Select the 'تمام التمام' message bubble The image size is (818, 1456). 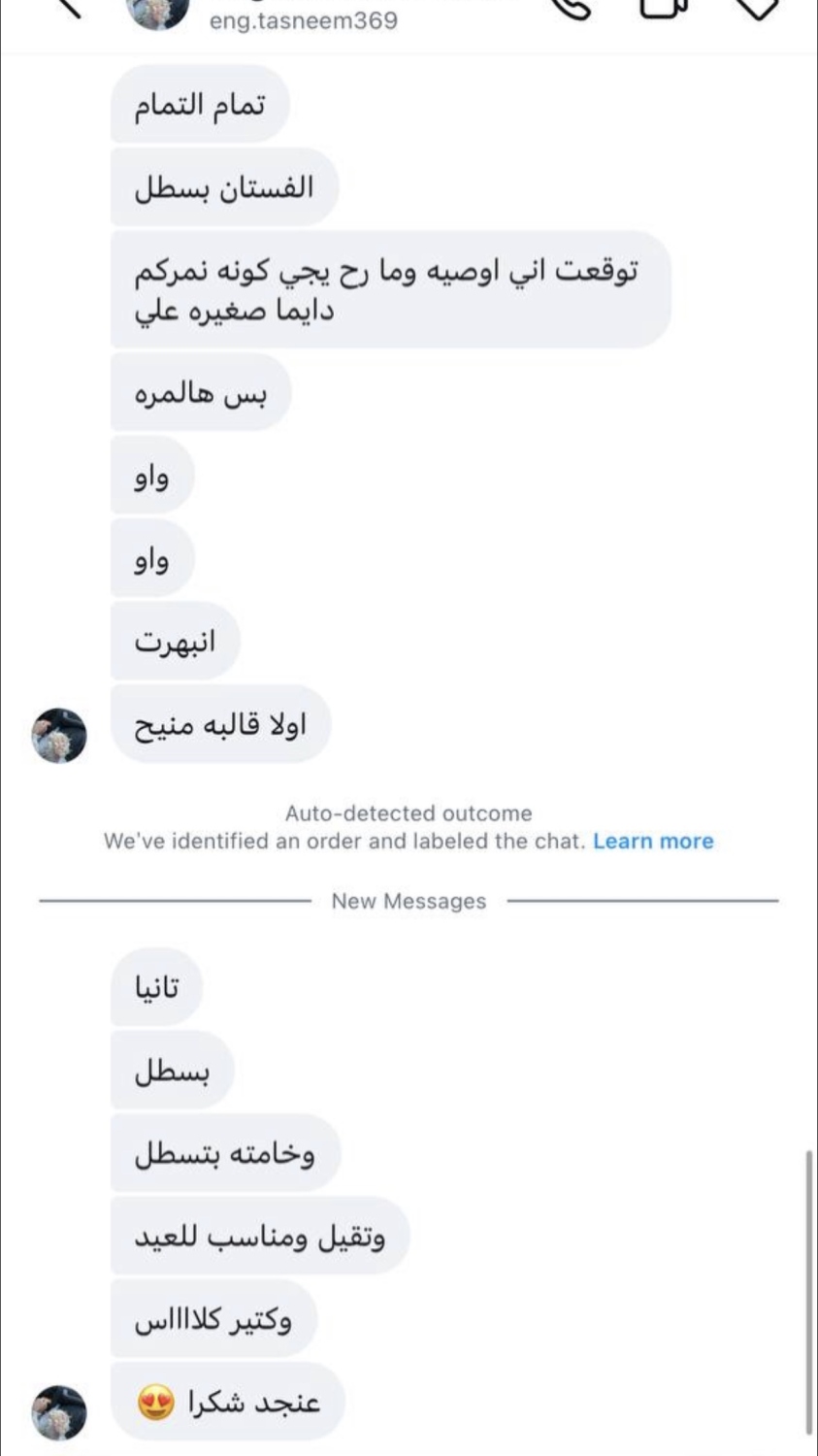click(200, 105)
